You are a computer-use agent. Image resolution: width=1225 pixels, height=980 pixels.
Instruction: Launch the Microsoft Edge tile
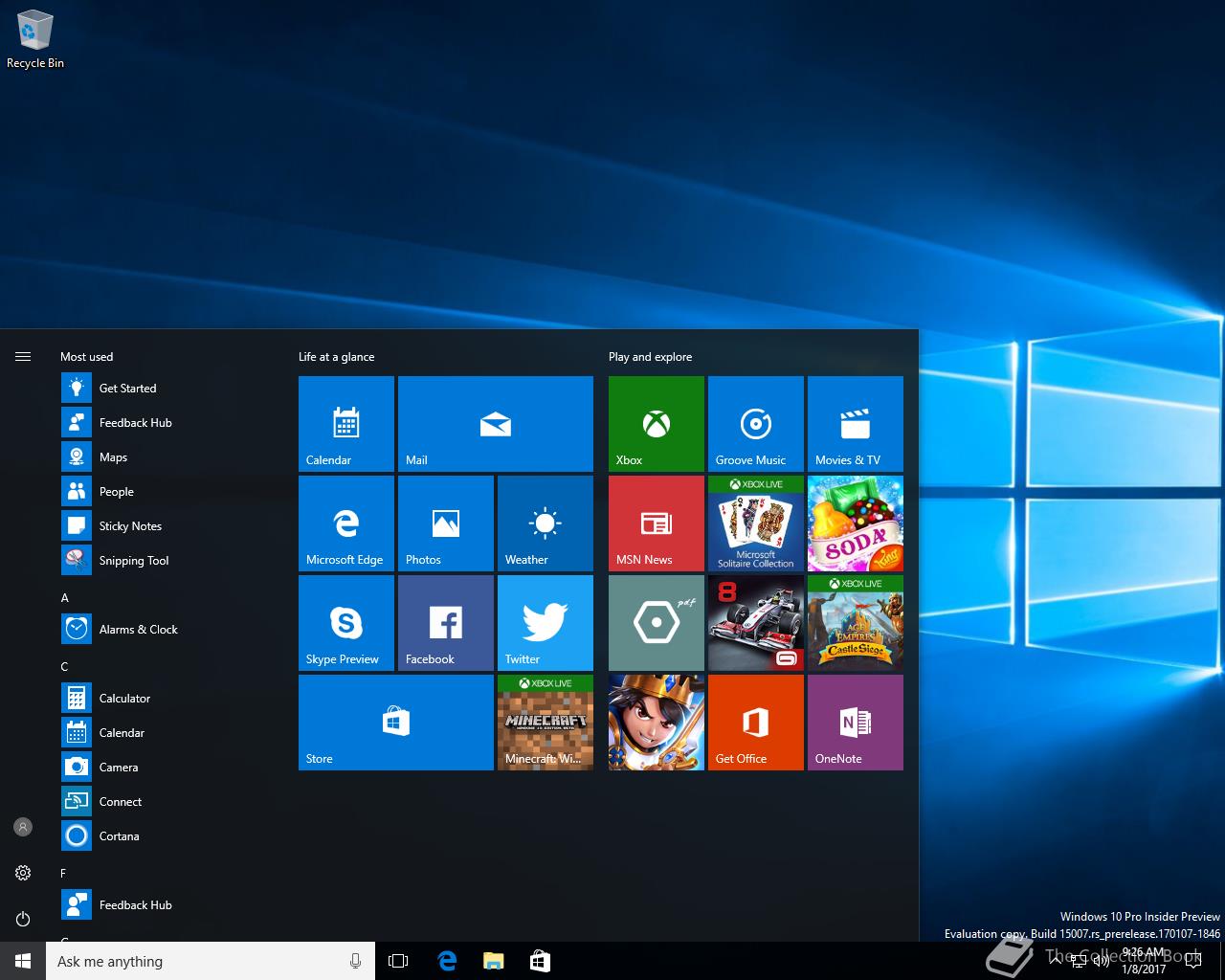pos(346,523)
